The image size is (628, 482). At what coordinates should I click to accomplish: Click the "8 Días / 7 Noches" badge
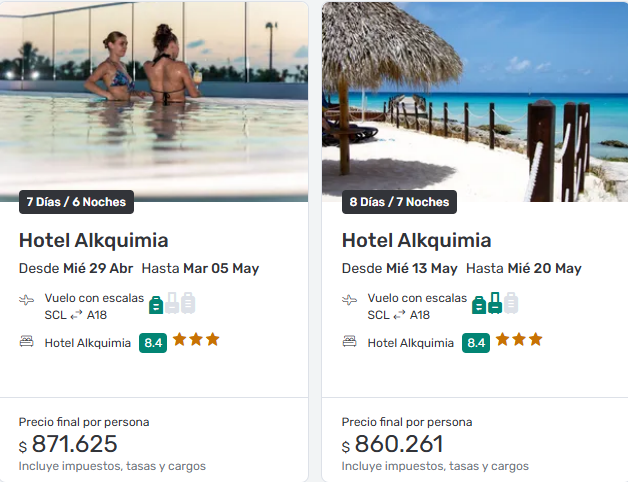click(x=399, y=202)
